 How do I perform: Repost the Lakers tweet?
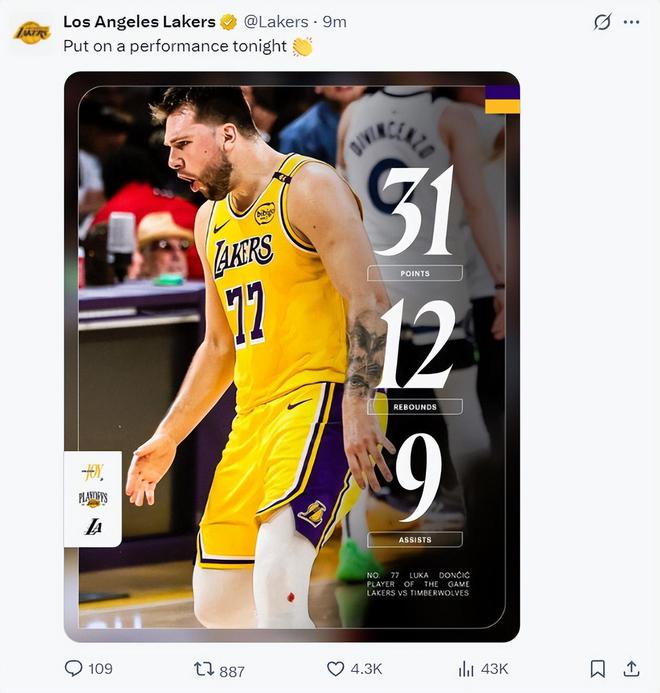(x=204, y=669)
